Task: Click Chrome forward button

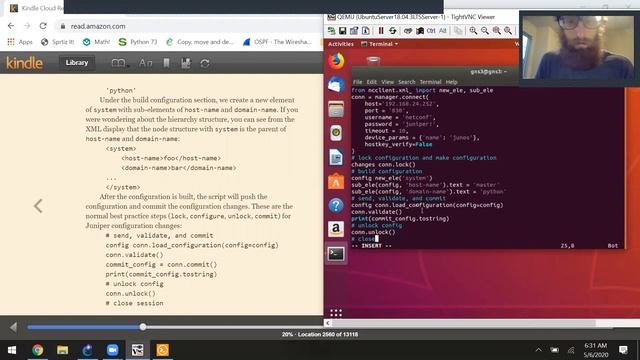Action: click(27, 26)
